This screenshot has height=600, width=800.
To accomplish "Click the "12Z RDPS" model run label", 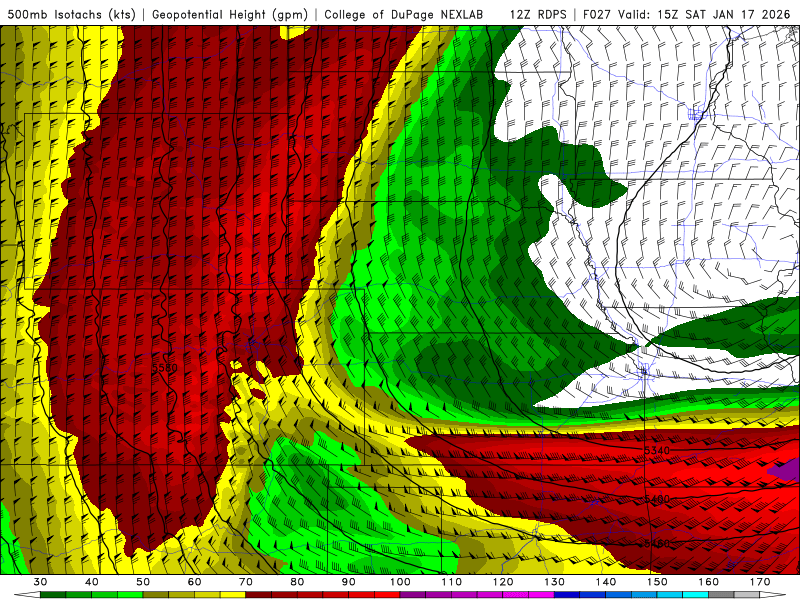I will point(538,14).
